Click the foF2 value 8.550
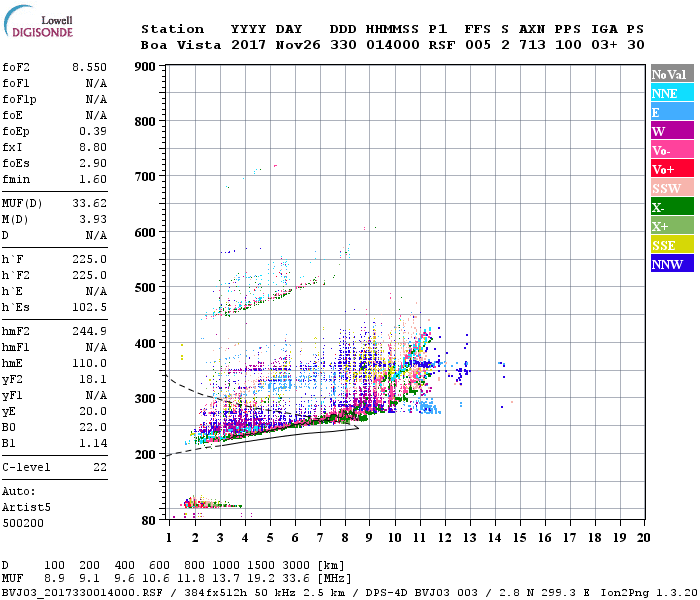The width and height of the screenshot is (700, 600). tap(89, 67)
